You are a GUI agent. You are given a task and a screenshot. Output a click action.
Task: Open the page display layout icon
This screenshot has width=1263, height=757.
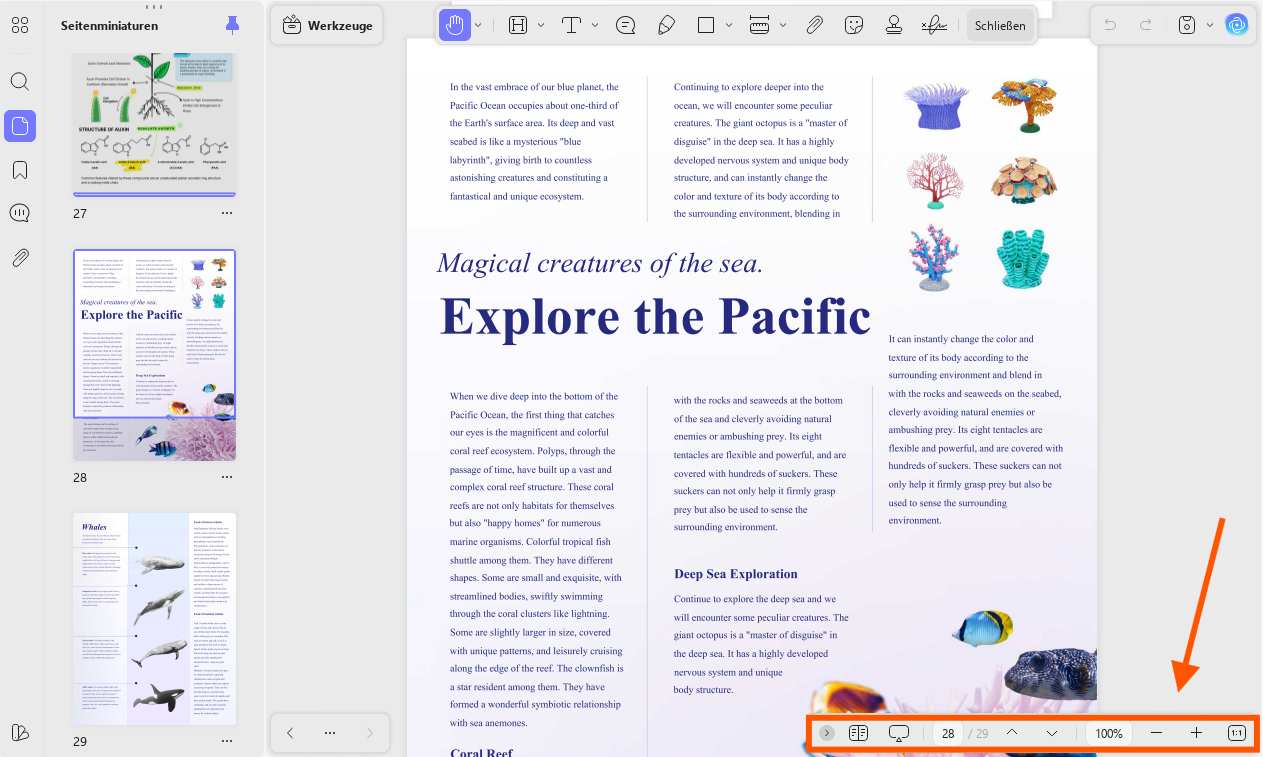858,733
